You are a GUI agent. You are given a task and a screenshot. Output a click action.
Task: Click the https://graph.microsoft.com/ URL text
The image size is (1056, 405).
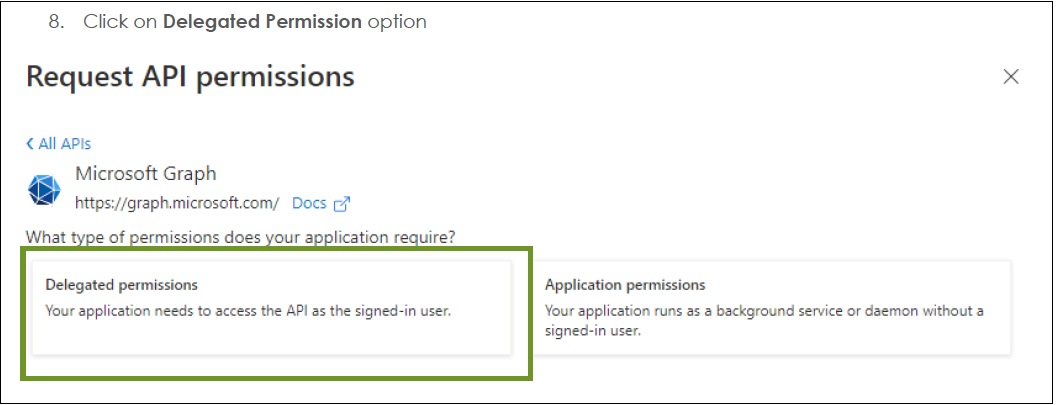click(177, 203)
